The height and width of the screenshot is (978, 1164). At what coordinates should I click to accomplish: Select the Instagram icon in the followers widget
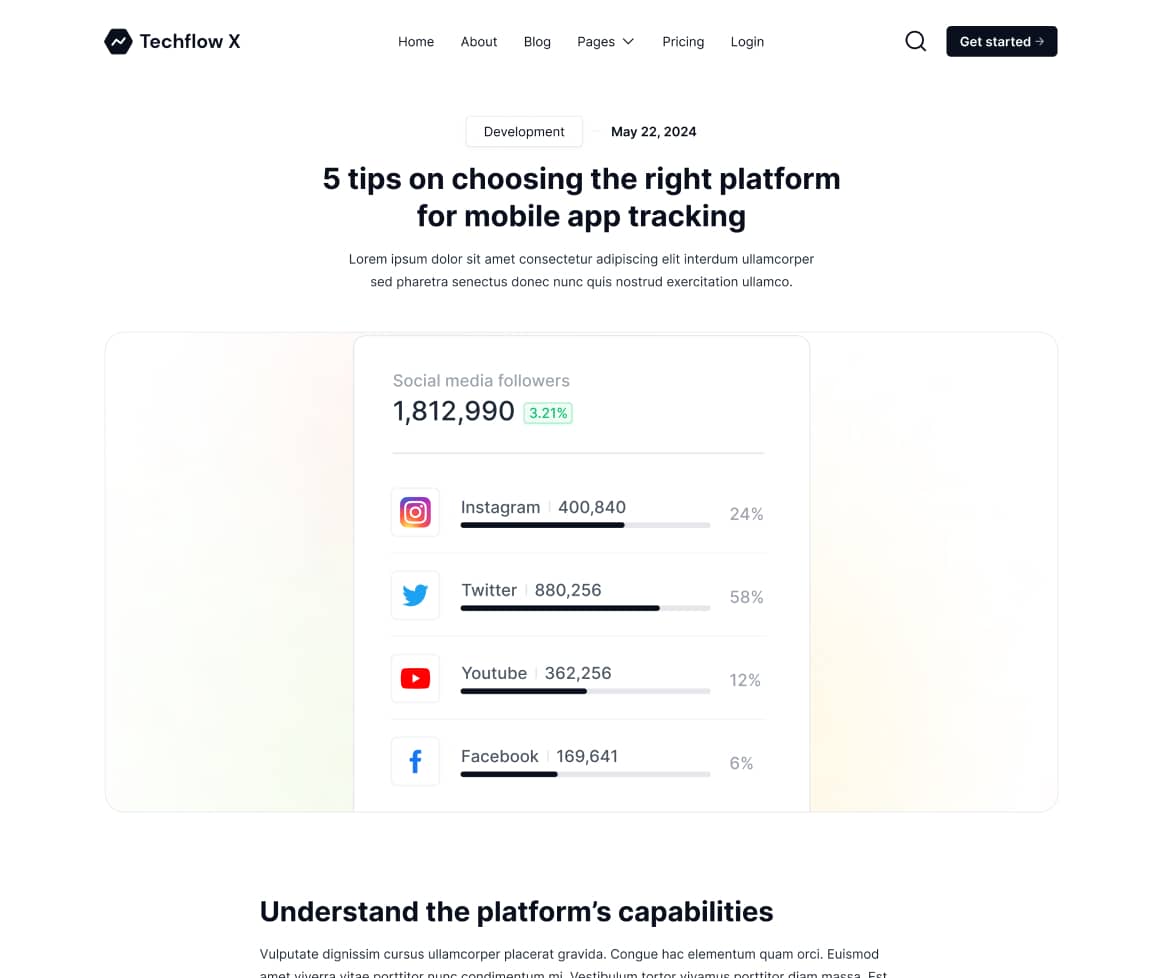415,512
